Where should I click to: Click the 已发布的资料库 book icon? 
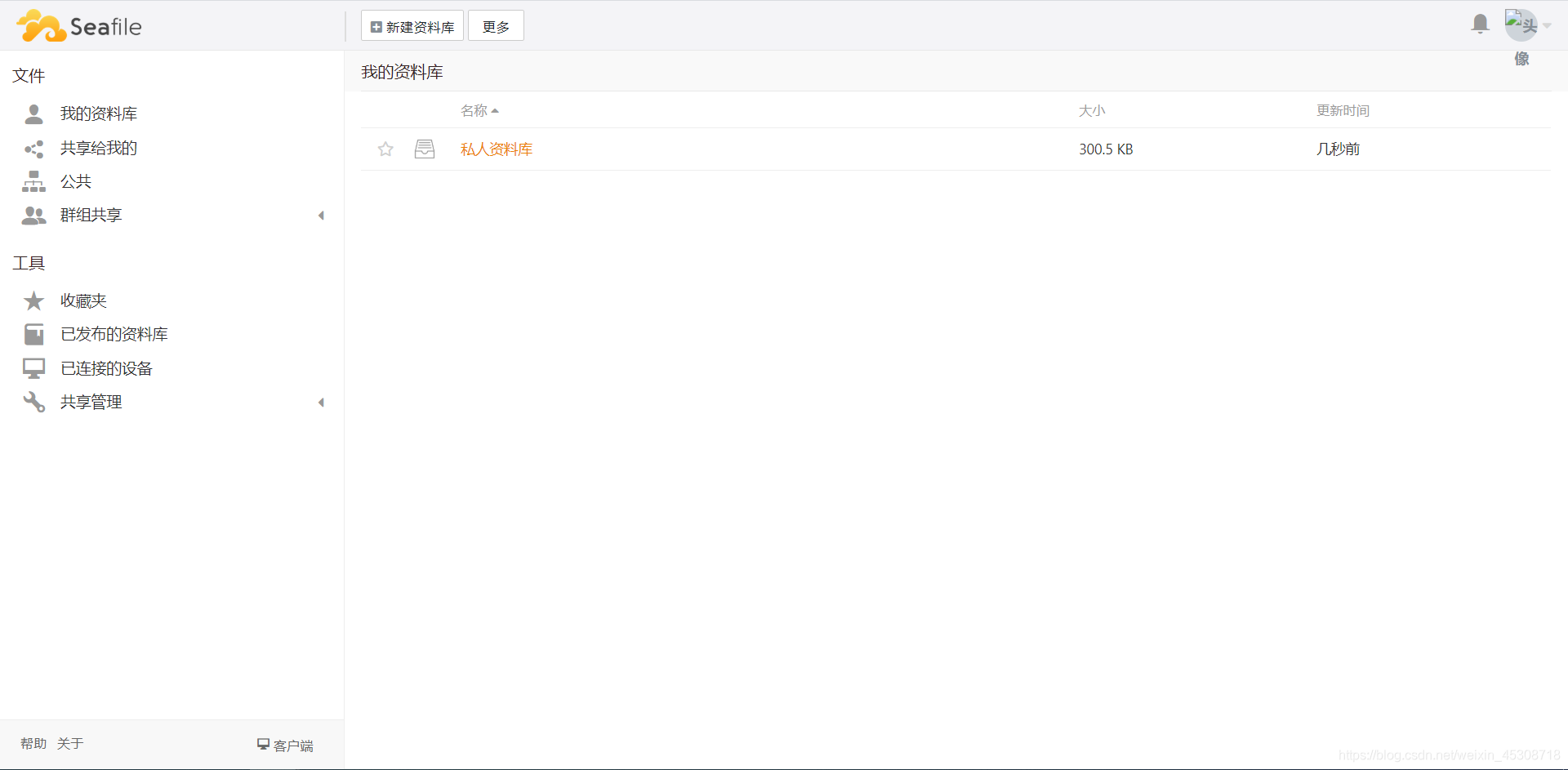(33, 335)
